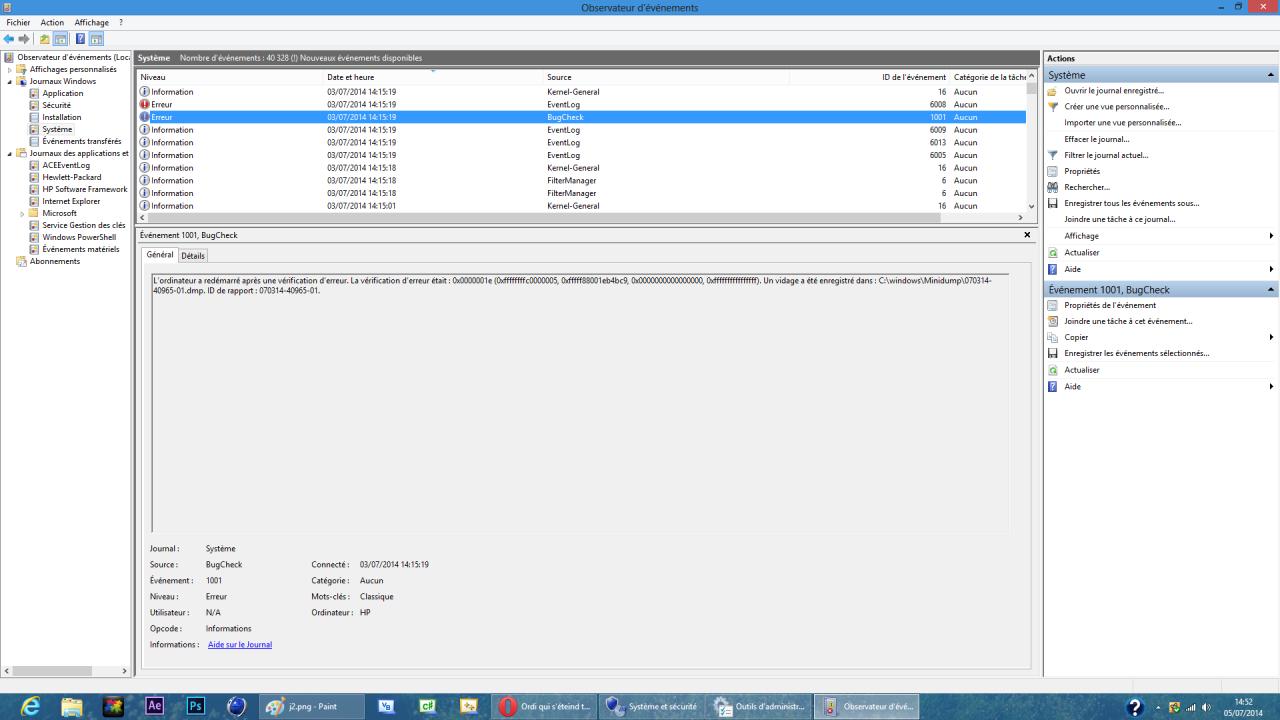Open After Effects from the taskbar

pos(154,706)
